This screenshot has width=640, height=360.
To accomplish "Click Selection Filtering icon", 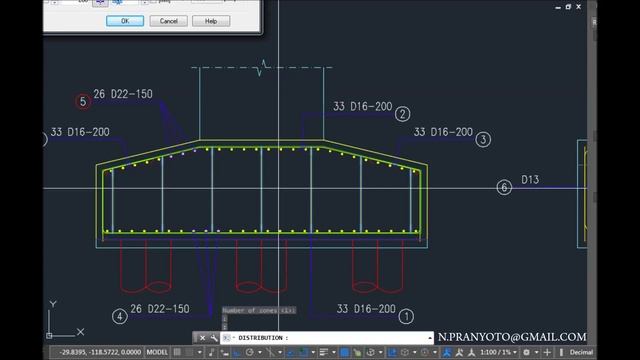I will pyautogui.click(x=404, y=352).
